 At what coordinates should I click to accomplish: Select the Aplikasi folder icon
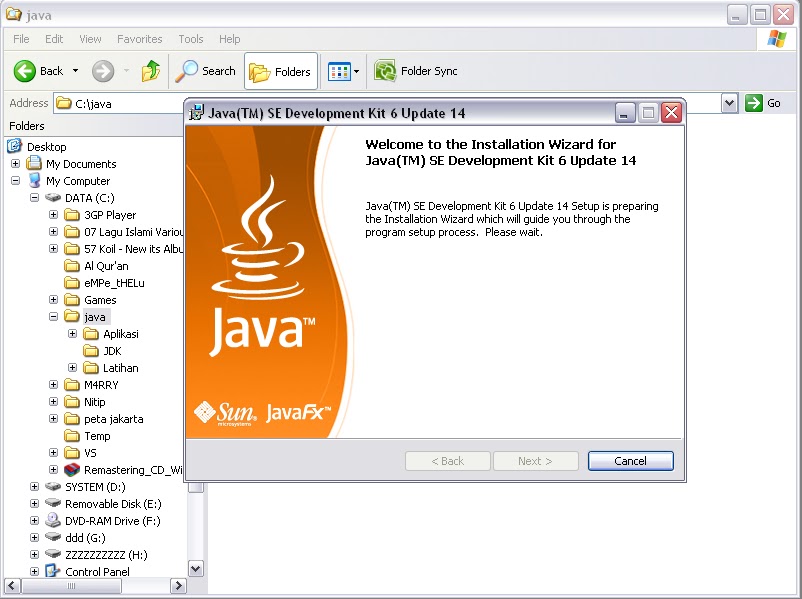pos(91,334)
